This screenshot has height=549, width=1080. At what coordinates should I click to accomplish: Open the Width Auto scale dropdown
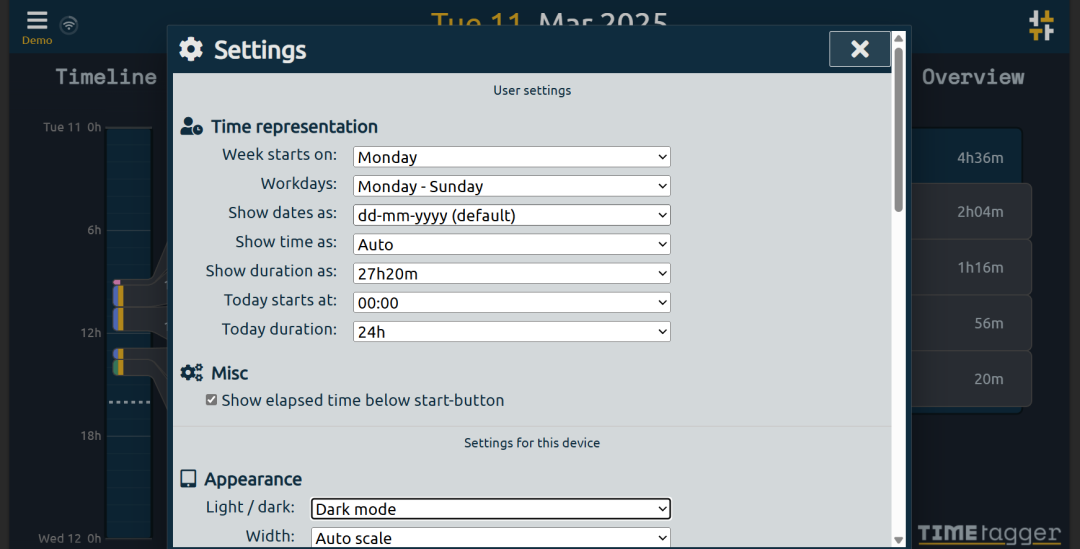click(490, 538)
